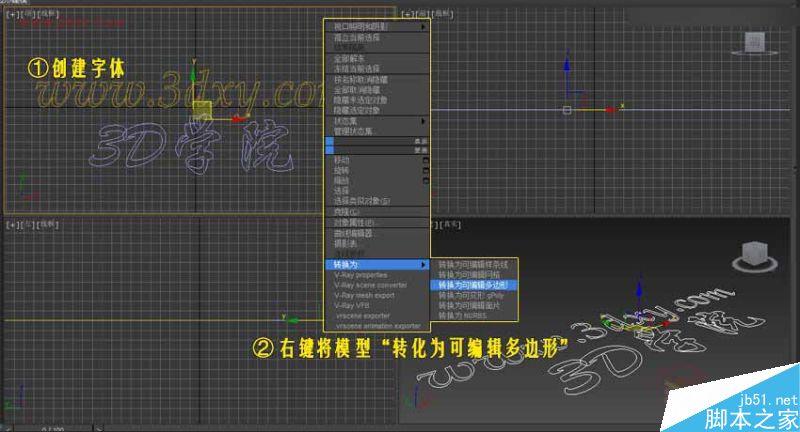Choose V-Ray mesh export entry

pyautogui.click(x=364, y=296)
